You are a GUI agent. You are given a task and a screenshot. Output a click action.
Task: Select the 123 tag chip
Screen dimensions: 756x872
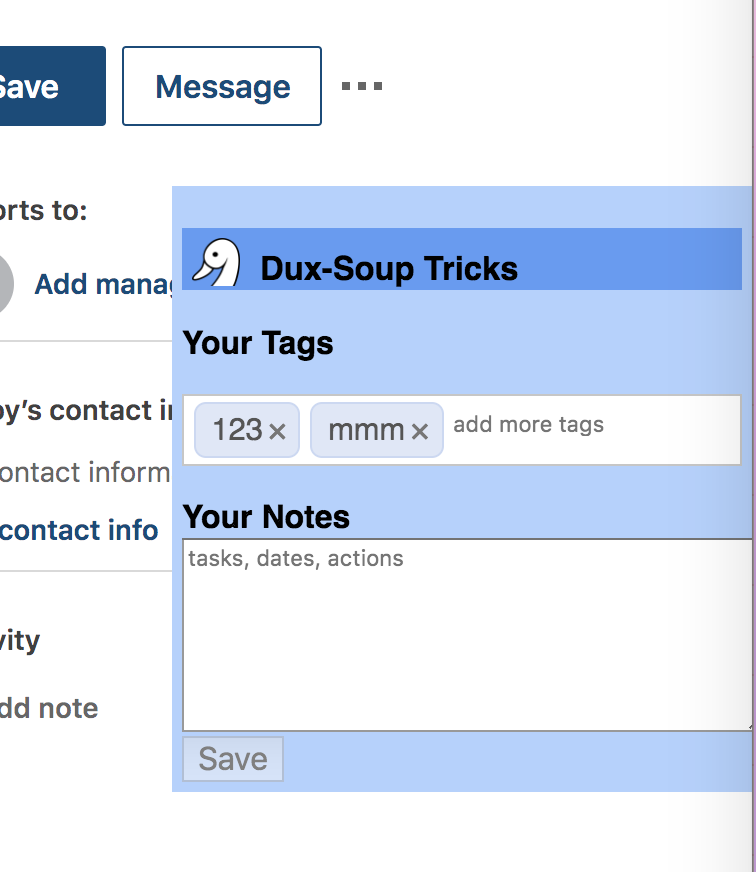click(x=247, y=430)
